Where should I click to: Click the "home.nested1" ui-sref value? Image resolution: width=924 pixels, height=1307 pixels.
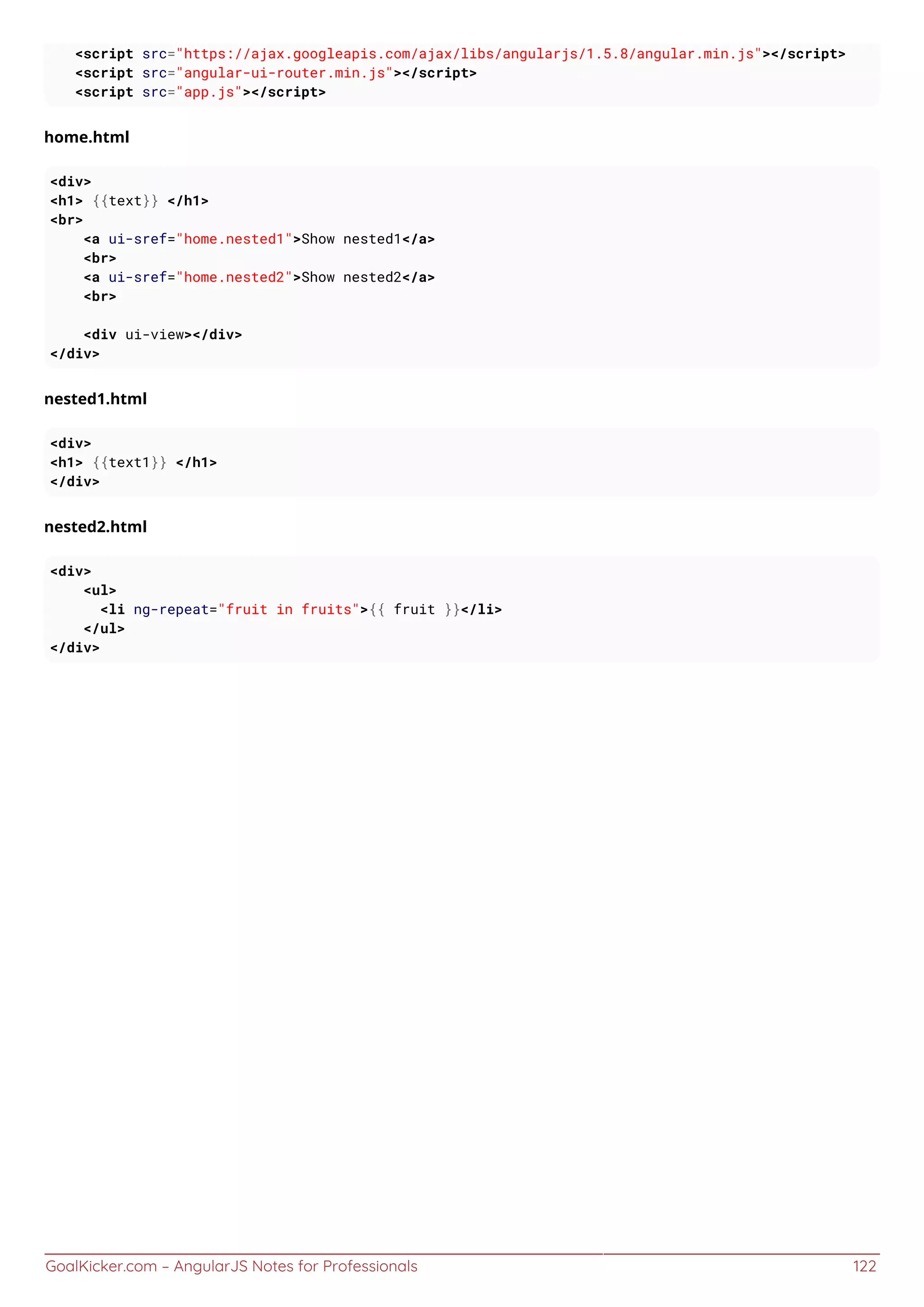pyautogui.click(x=234, y=239)
